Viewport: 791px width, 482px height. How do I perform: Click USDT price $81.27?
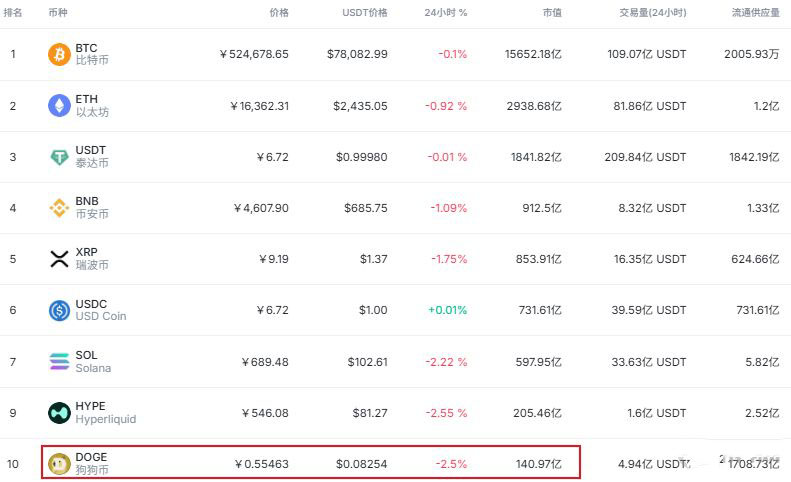370,413
